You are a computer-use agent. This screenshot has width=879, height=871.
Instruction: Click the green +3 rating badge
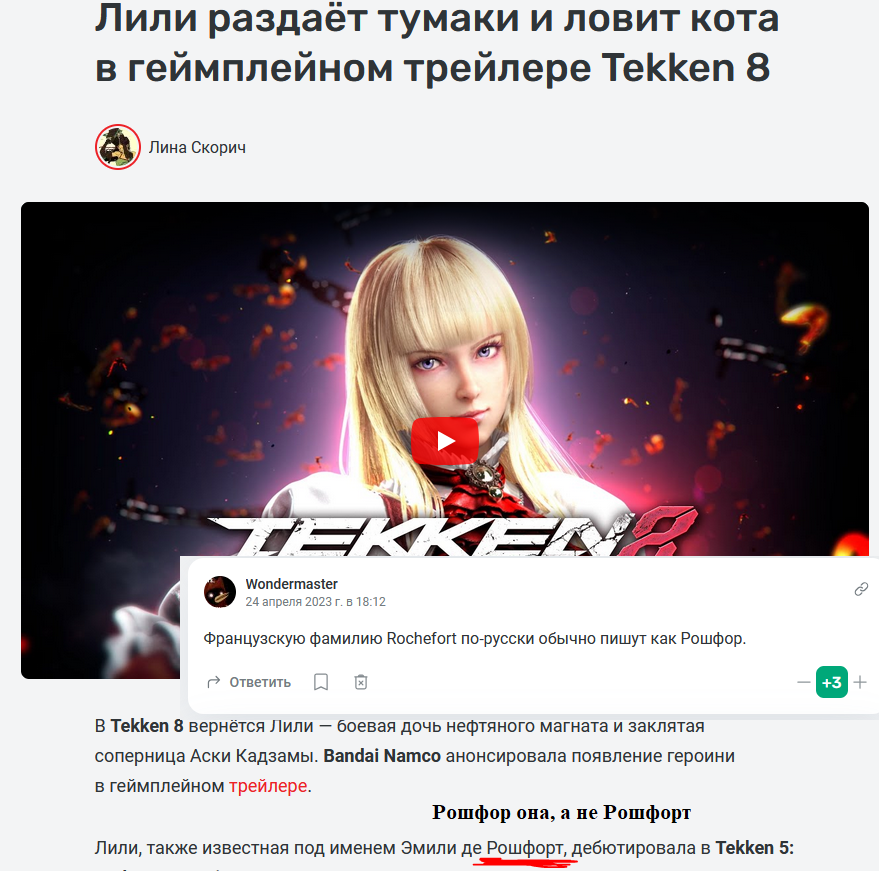[x=831, y=682]
